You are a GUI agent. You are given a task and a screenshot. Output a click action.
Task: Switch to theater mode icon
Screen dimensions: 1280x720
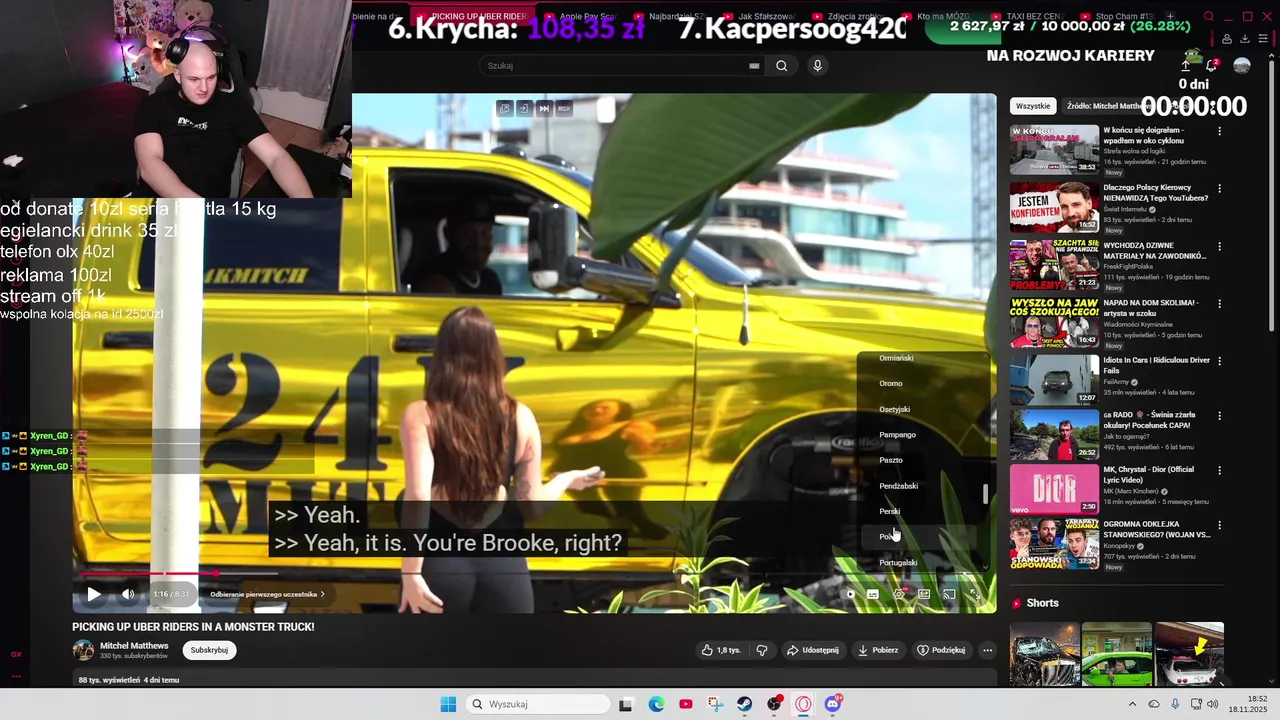pyautogui.click(x=924, y=594)
